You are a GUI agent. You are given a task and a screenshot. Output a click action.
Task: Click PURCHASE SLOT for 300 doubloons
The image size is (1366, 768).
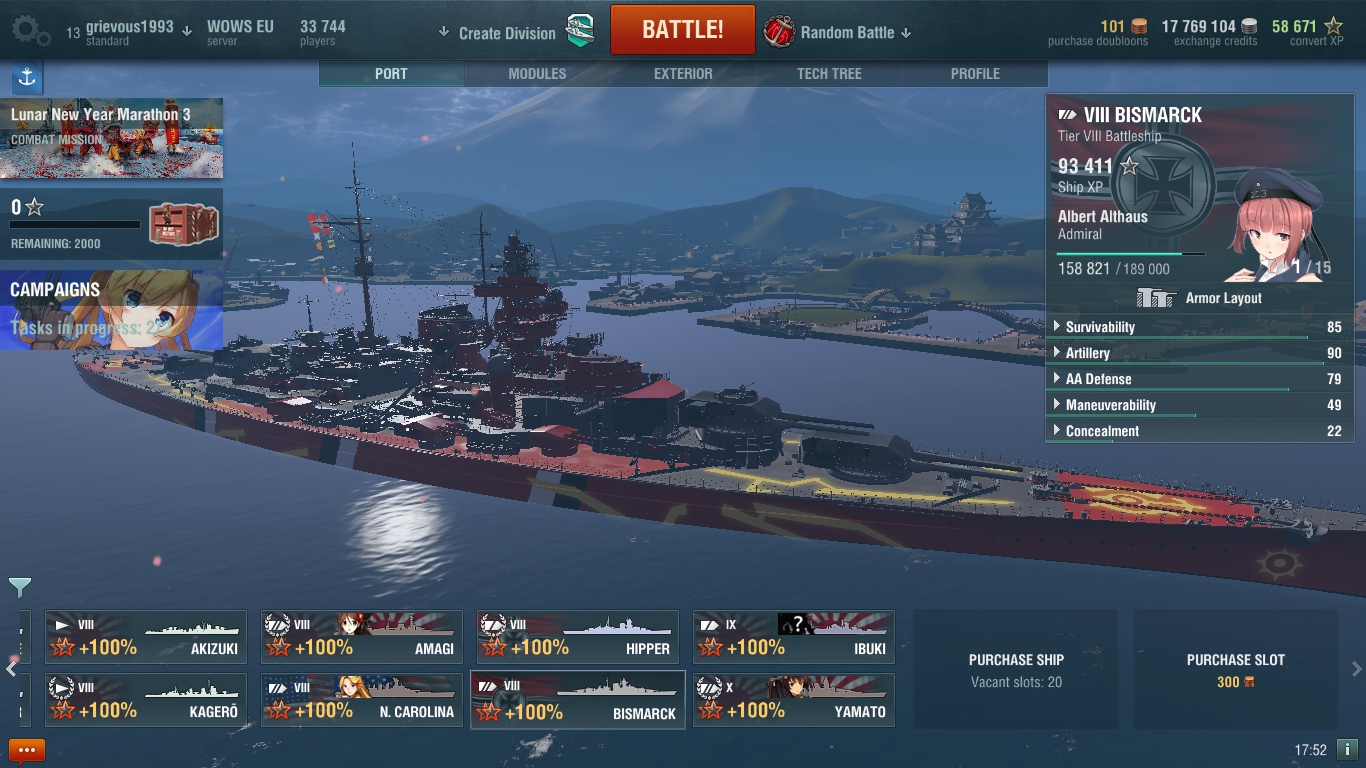[x=1236, y=670]
